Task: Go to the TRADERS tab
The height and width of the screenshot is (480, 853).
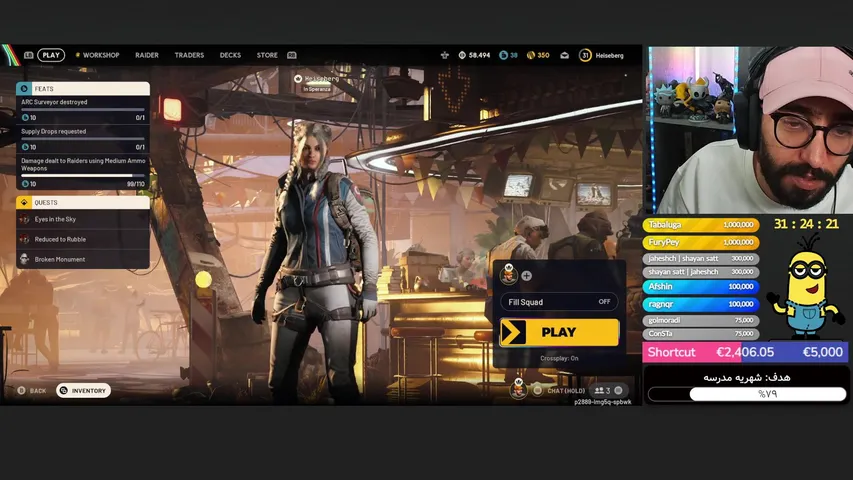Action: 189,55
